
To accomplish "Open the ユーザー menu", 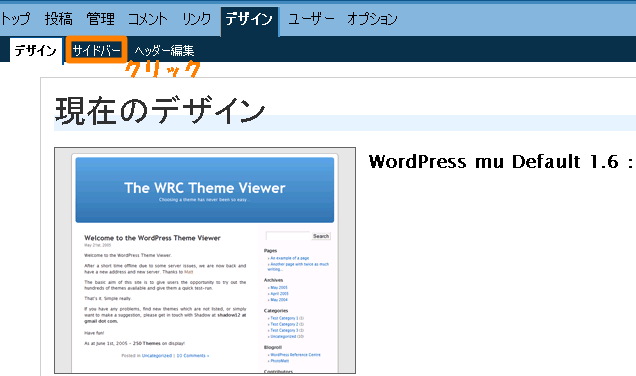I will coord(311,19).
